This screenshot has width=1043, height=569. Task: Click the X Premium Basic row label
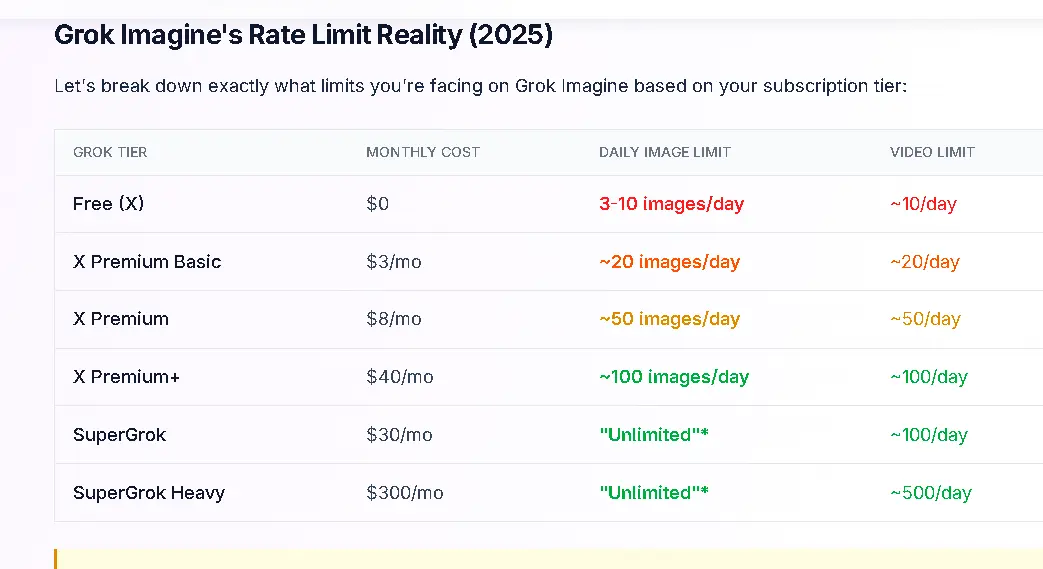point(147,262)
